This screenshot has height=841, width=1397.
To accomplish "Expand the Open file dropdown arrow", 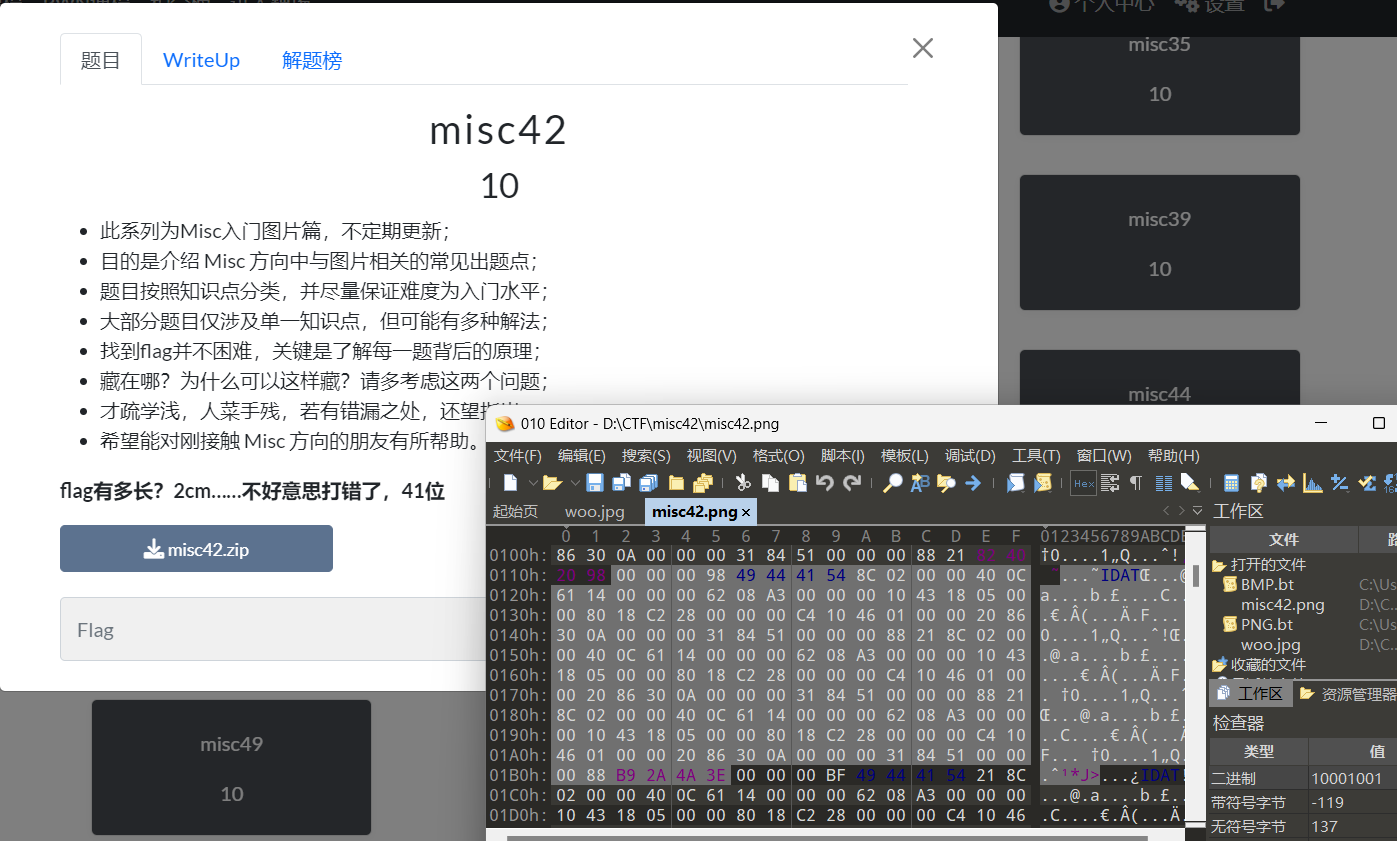I will pyautogui.click(x=575, y=483).
